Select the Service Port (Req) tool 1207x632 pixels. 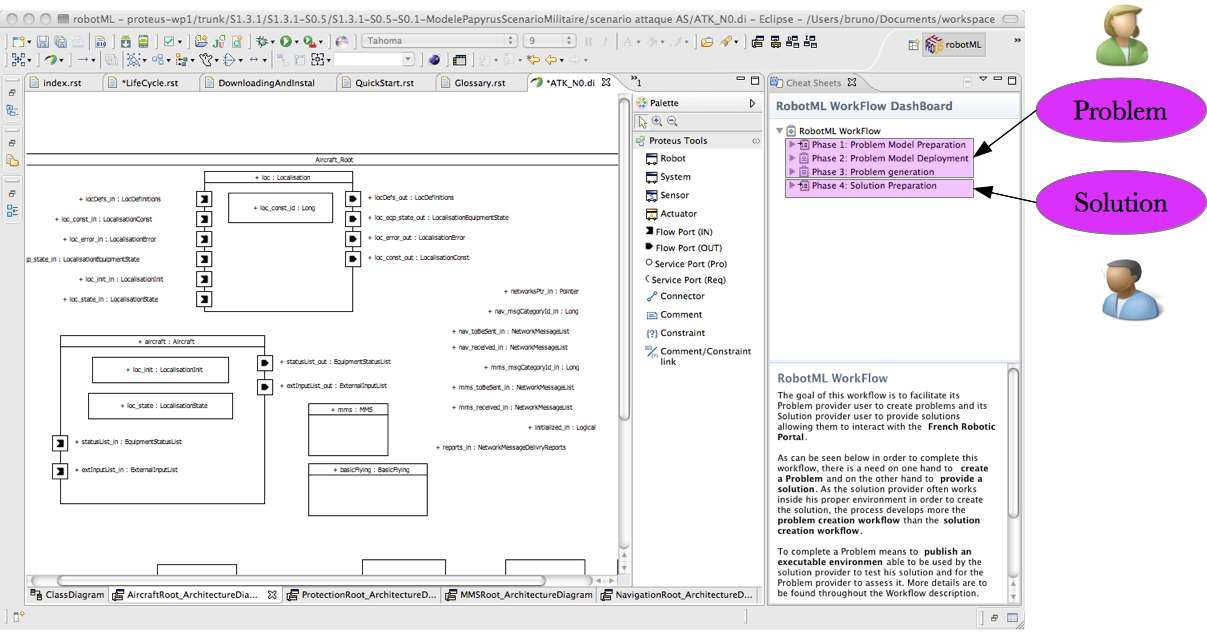coord(686,280)
